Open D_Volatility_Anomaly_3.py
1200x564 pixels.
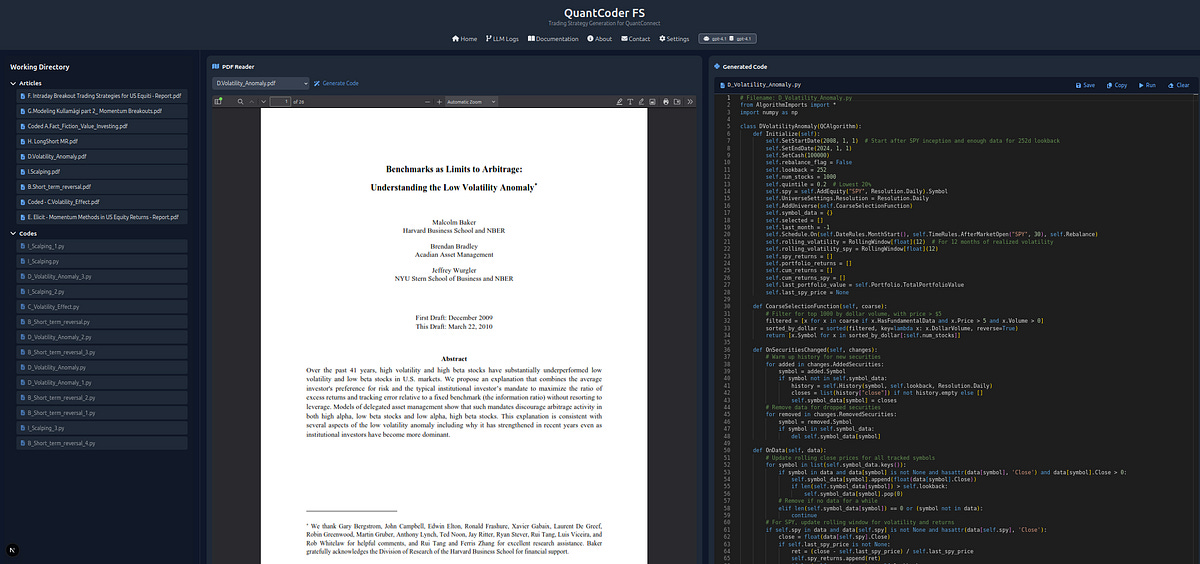pyautogui.click(x=103, y=276)
